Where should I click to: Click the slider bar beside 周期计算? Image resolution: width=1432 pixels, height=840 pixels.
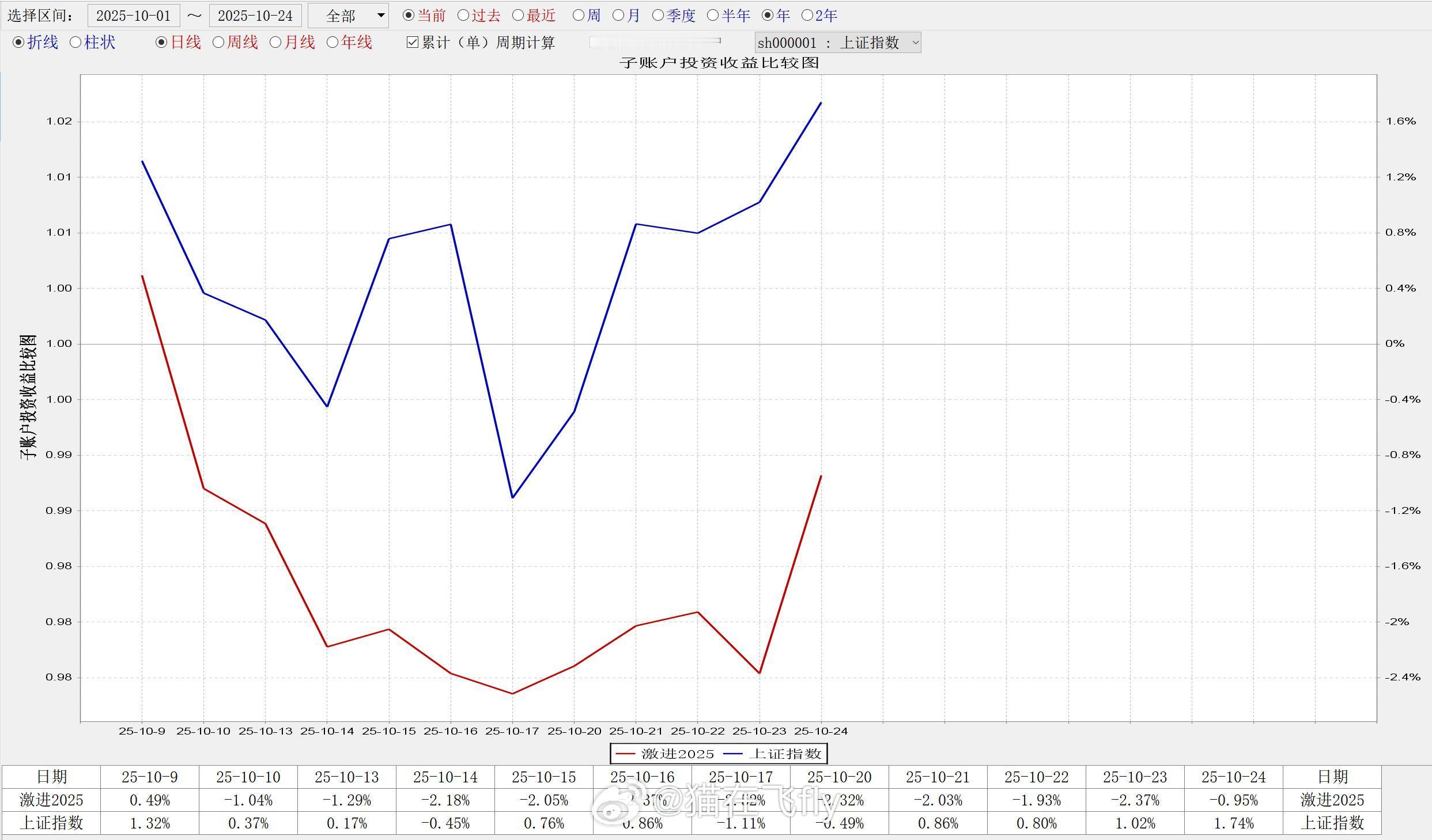point(655,41)
